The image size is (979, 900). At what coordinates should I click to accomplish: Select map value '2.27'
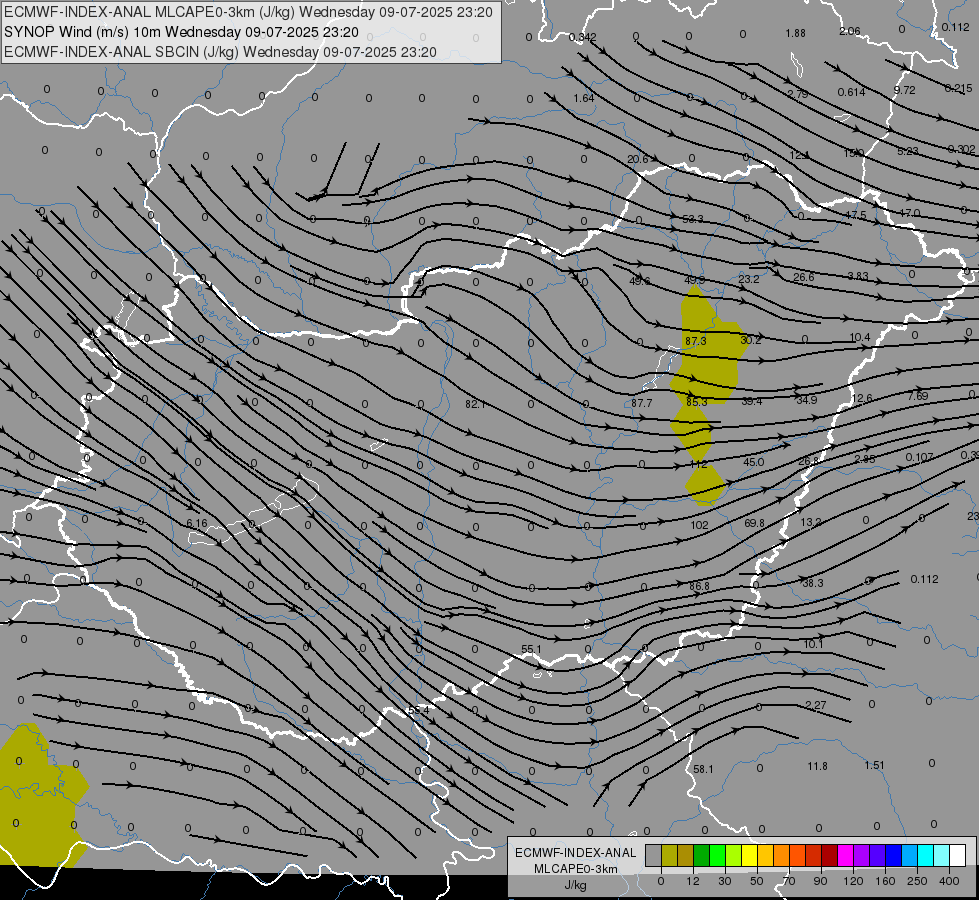click(815, 705)
